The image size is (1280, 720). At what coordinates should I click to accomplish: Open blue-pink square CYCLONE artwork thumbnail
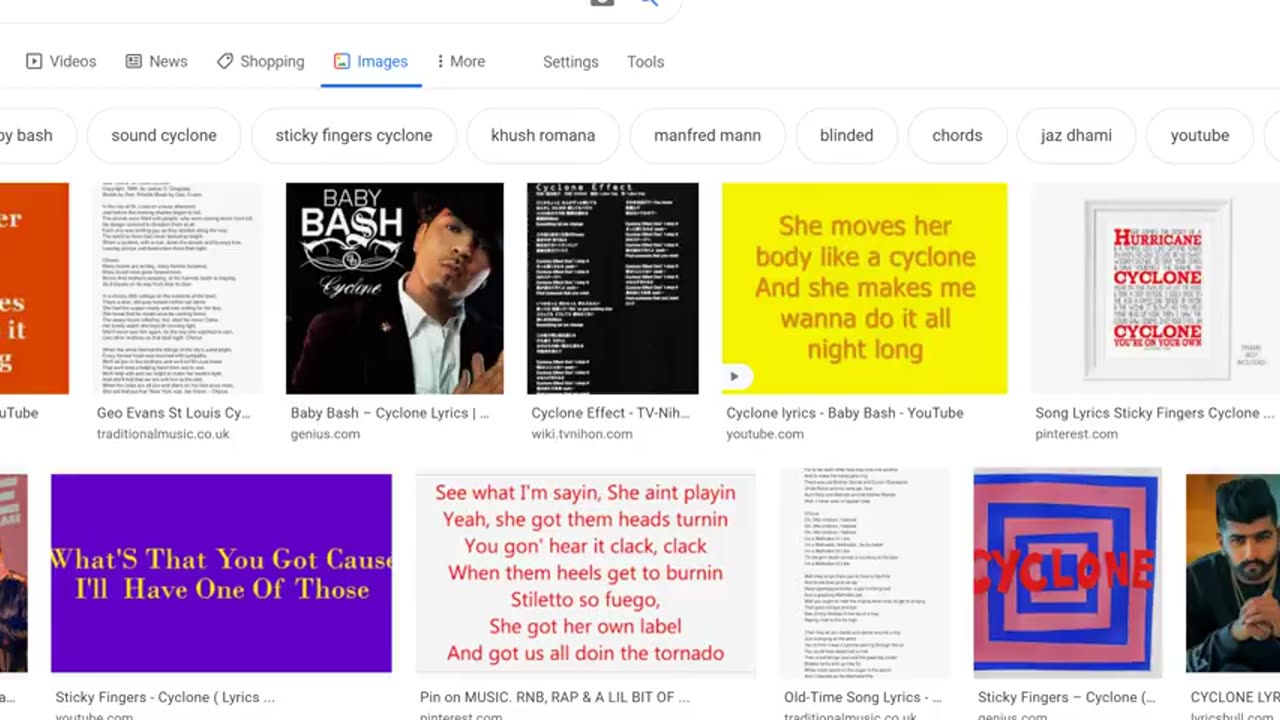tap(1068, 573)
